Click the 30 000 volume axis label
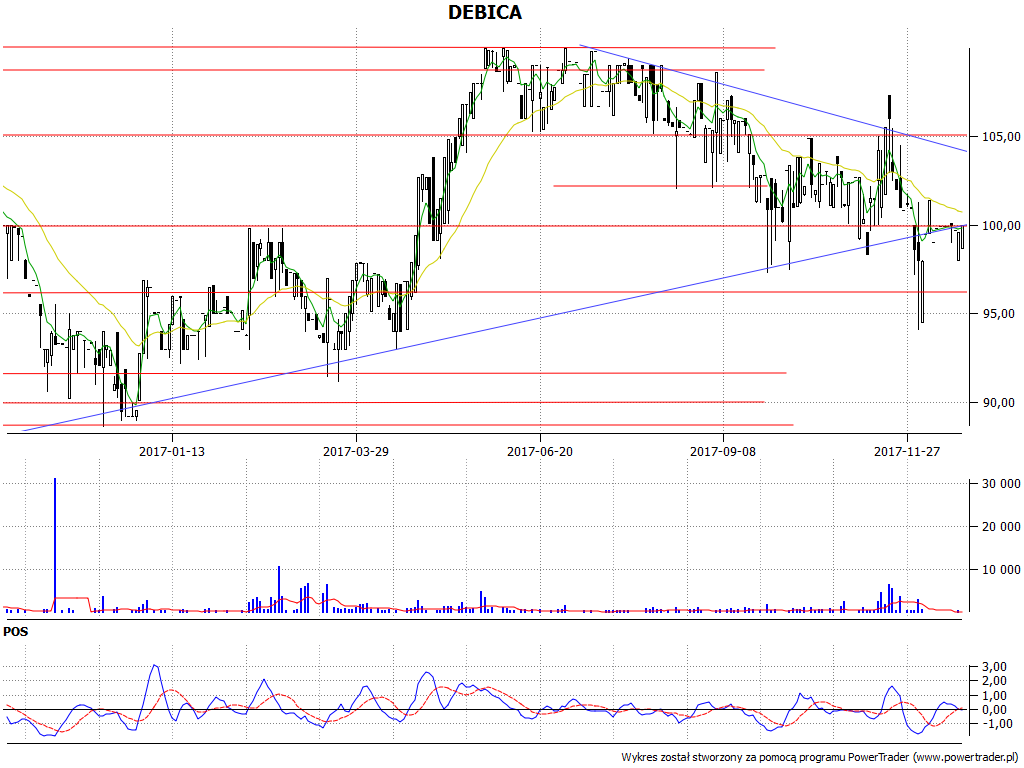Viewport: 1024px width, 768px height. pos(1001,484)
